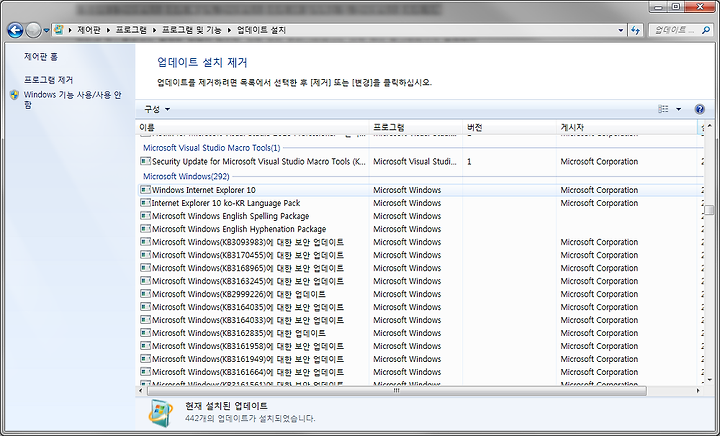
Task: Click the installed updates icon in details pane
Action: coord(161,413)
